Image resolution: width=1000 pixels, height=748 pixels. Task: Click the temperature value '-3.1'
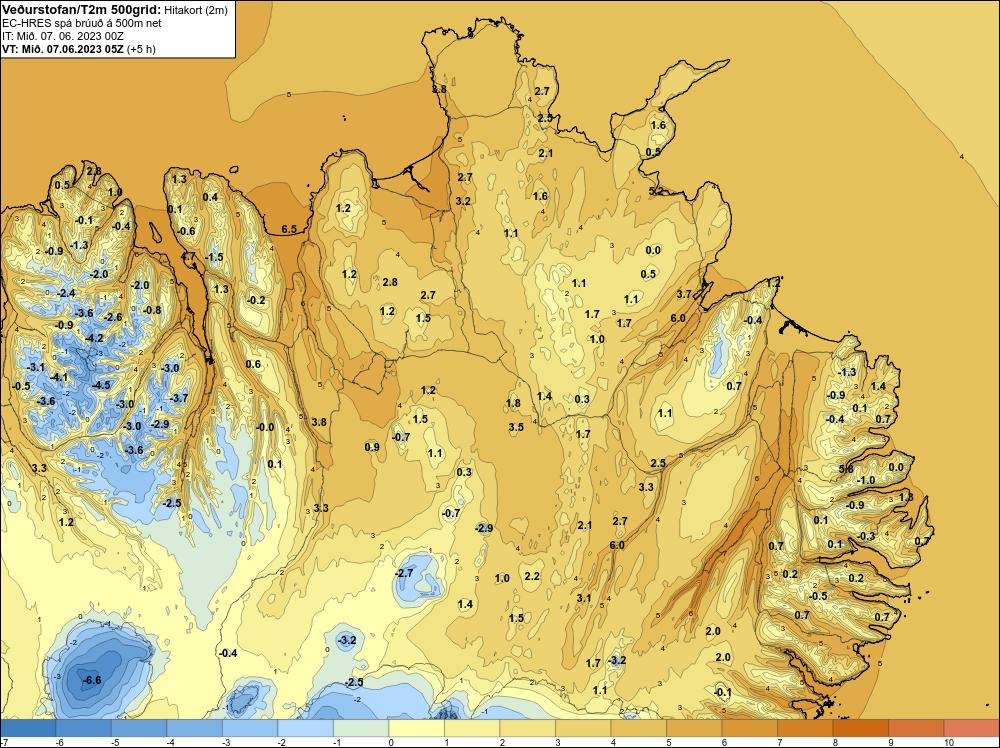pos(36,367)
